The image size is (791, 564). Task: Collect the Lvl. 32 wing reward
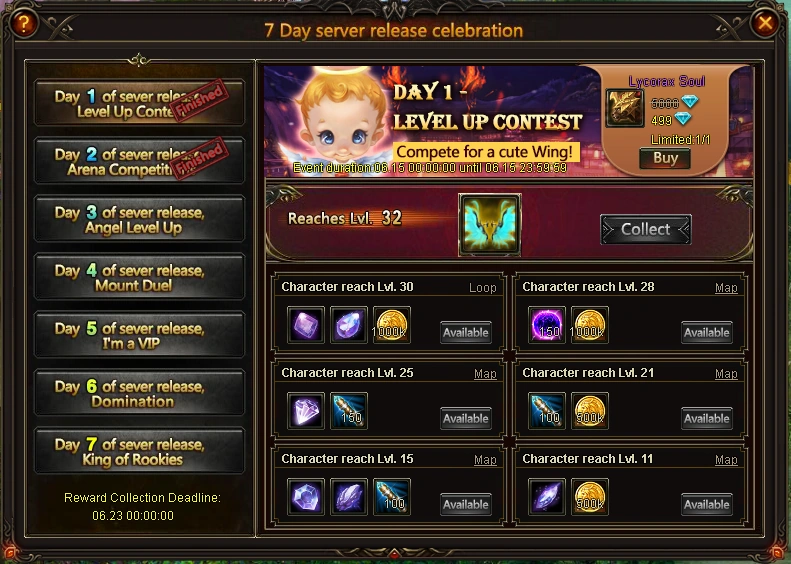click(x=646, y=230)
